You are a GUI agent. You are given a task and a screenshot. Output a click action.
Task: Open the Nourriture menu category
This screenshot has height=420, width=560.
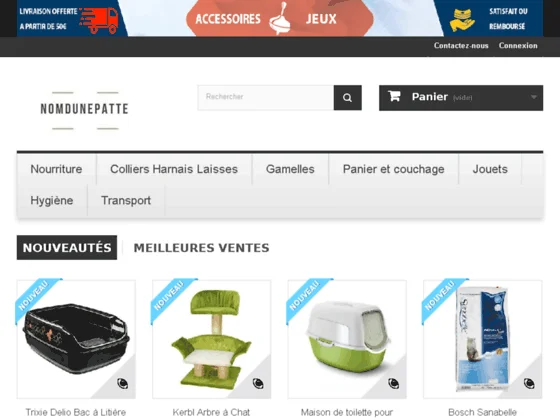[x=56, y=169]
